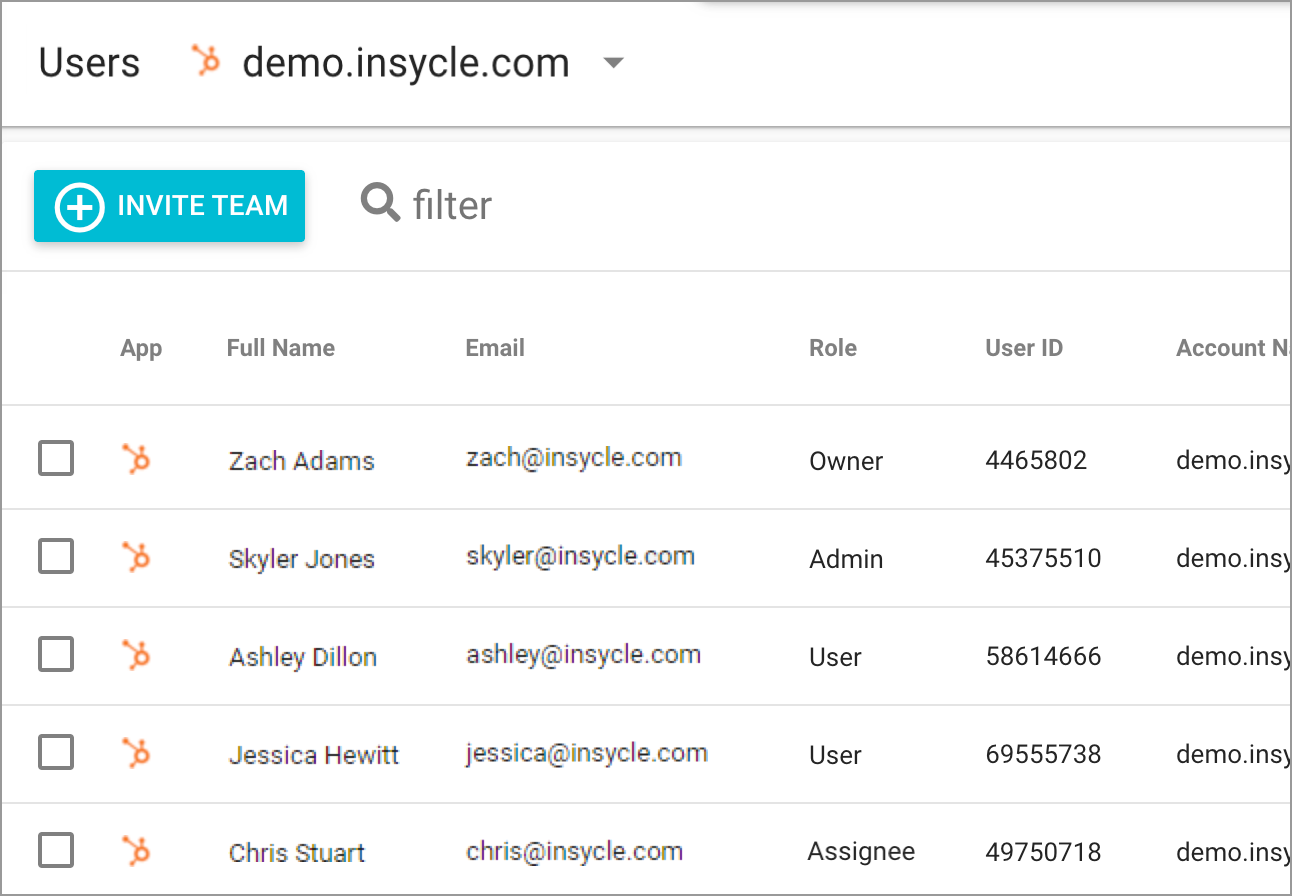Switch to the Users section heading
The image size is (1292, 896).
point(88,62)
